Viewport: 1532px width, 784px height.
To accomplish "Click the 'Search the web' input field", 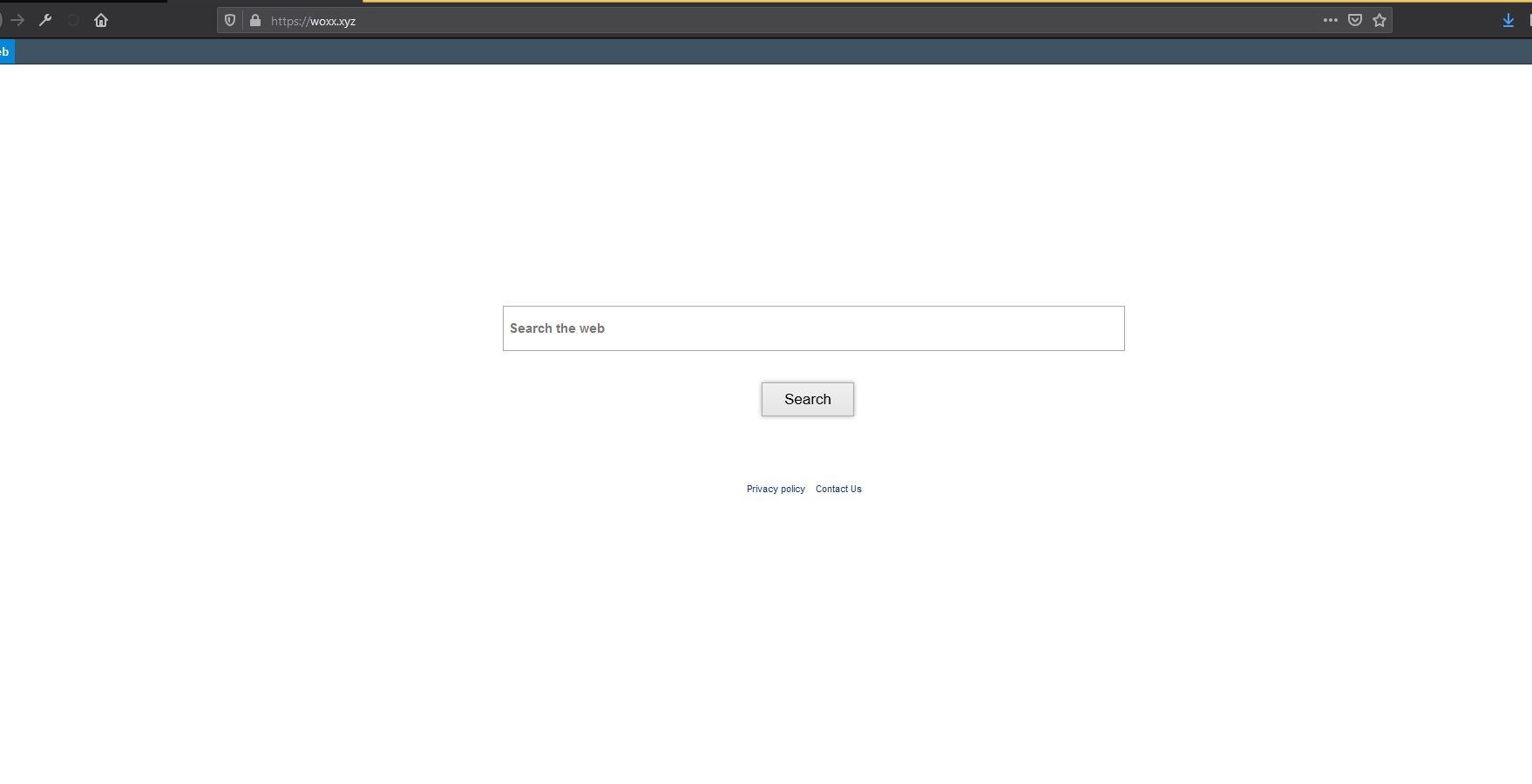I will pyautogui.click(x=814, y=328).
